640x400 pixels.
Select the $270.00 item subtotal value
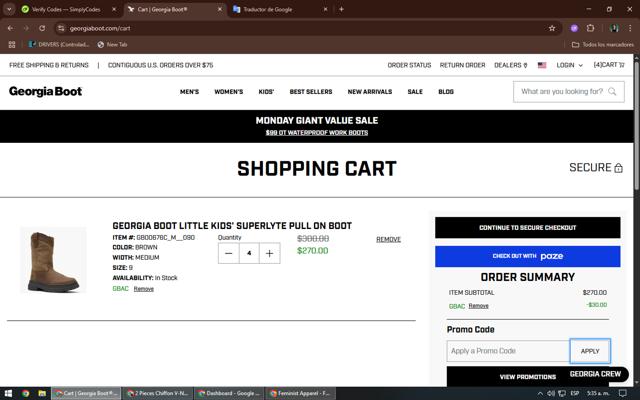click(x=595, y=293)
